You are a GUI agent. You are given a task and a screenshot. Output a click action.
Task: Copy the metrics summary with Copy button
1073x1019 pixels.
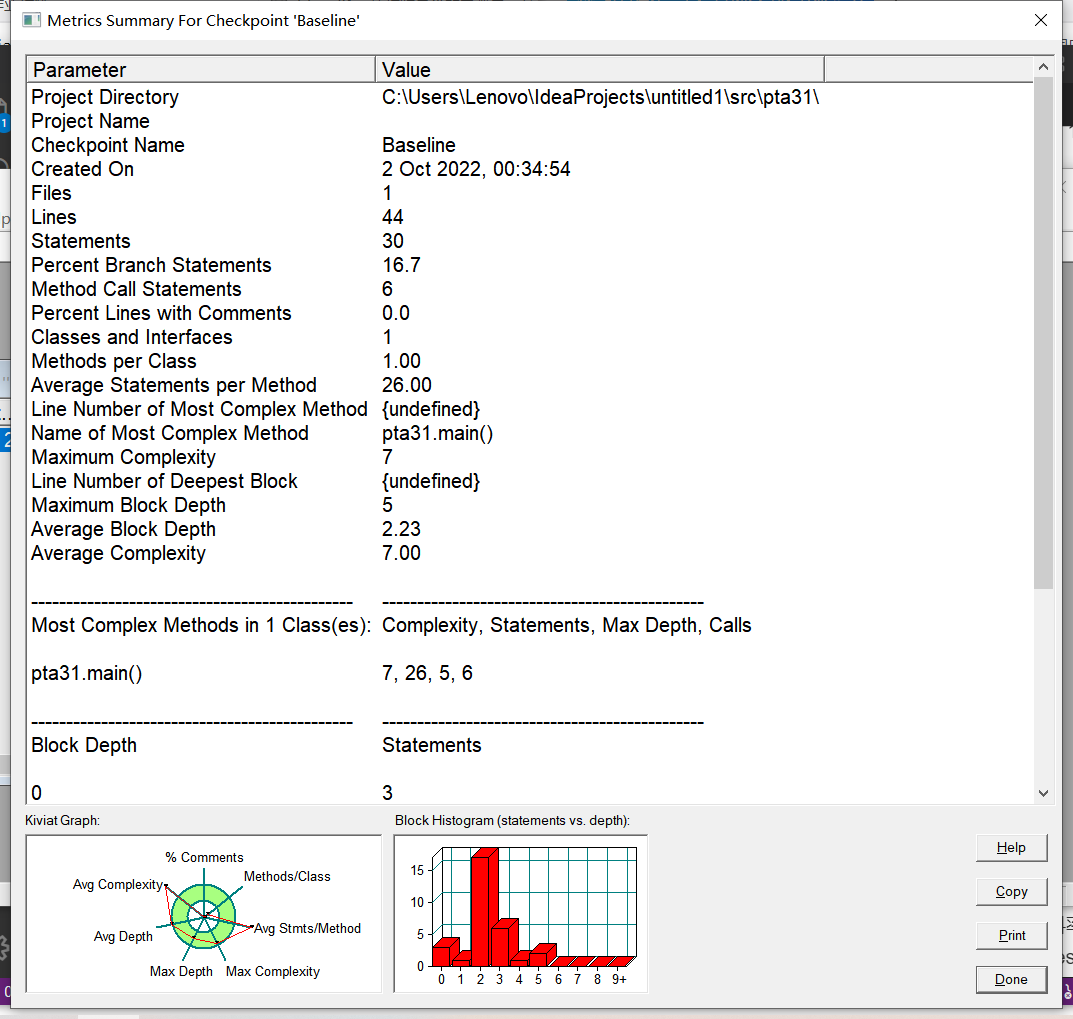coord(1011,891)
